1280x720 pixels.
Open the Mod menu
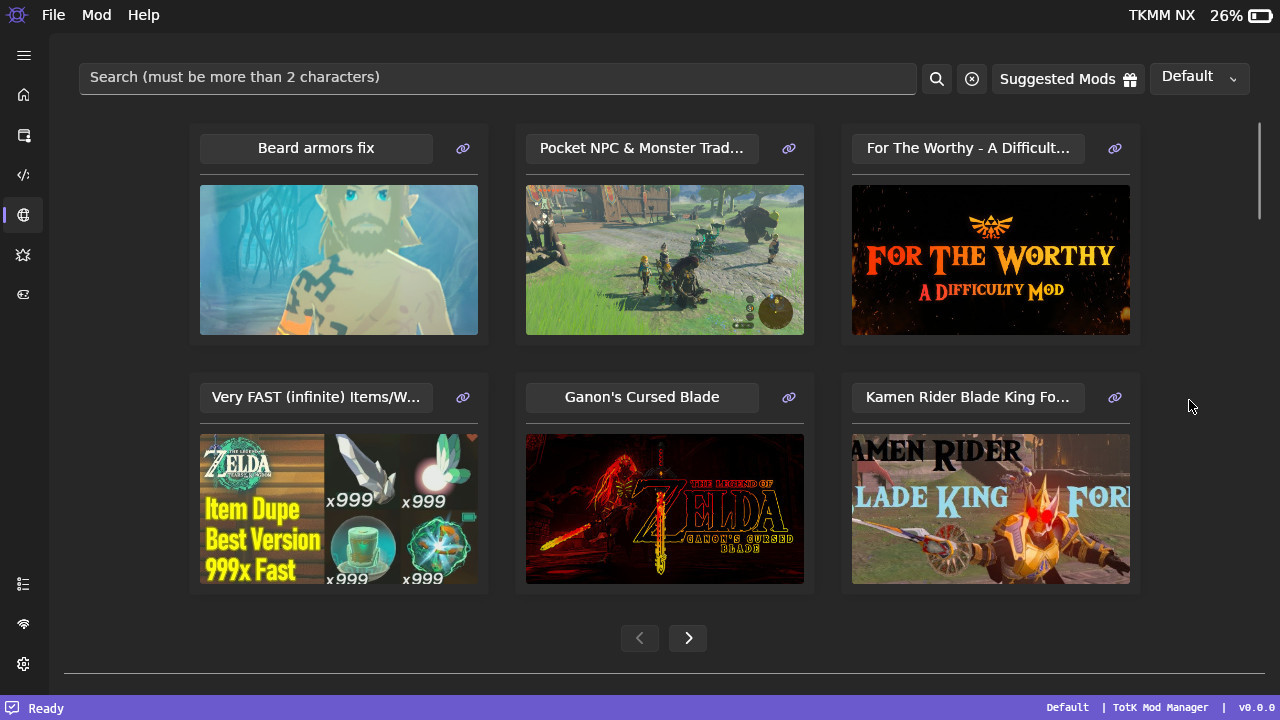(x=96, y=15)
